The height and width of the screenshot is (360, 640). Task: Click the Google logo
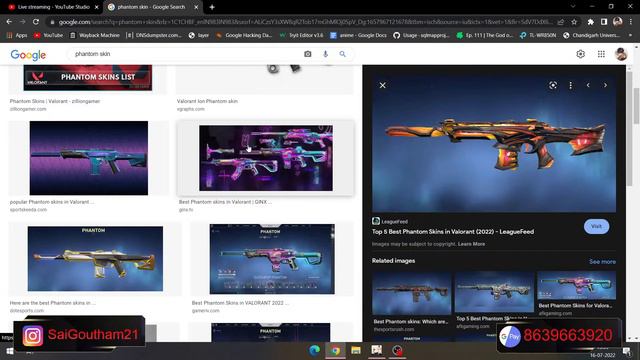(28, 55)
